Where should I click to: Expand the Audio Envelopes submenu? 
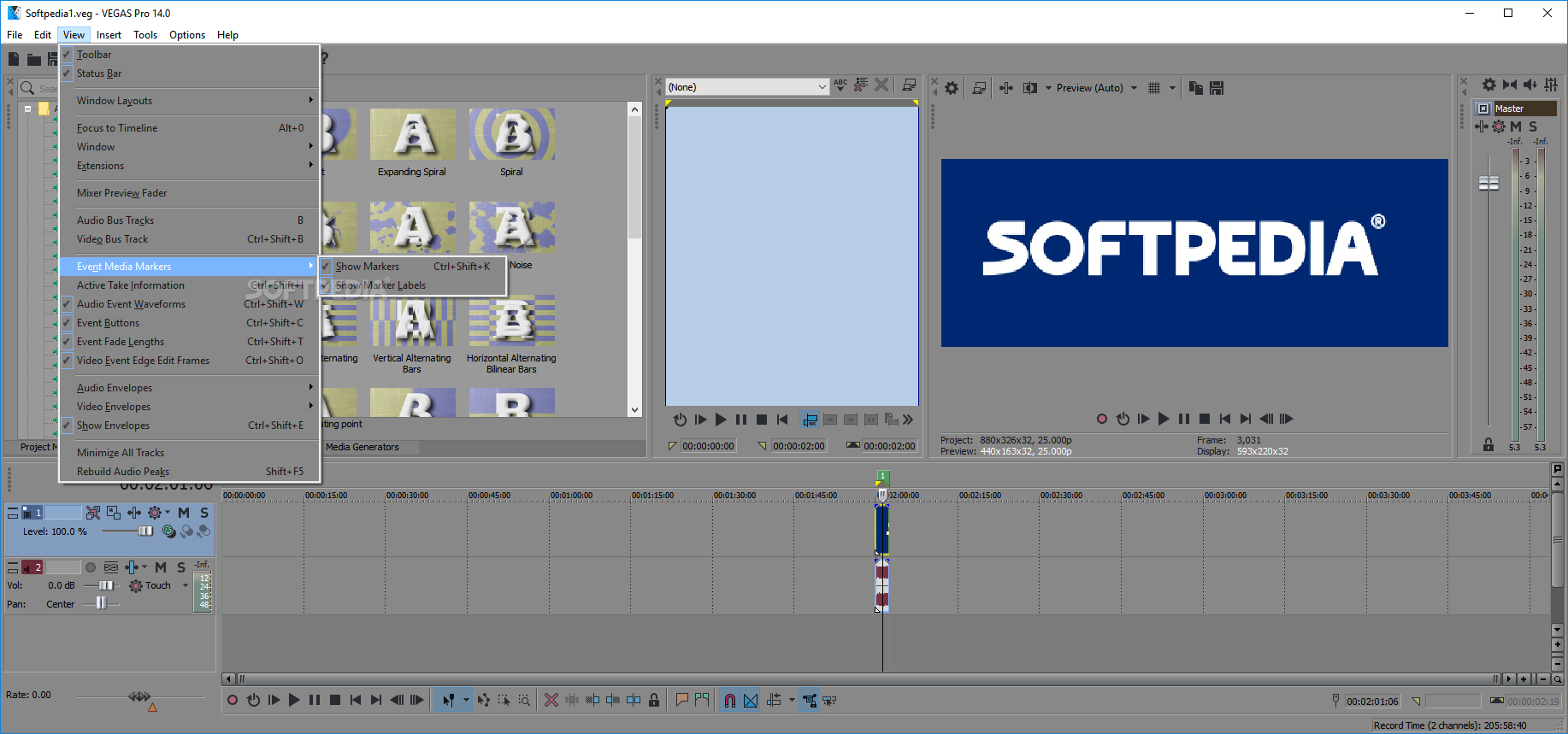190,388
